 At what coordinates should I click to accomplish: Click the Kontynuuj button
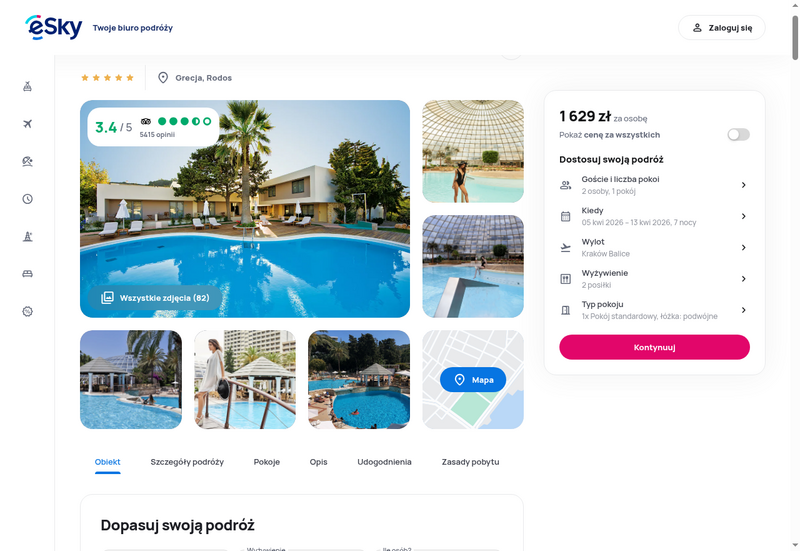click(654, 347)
